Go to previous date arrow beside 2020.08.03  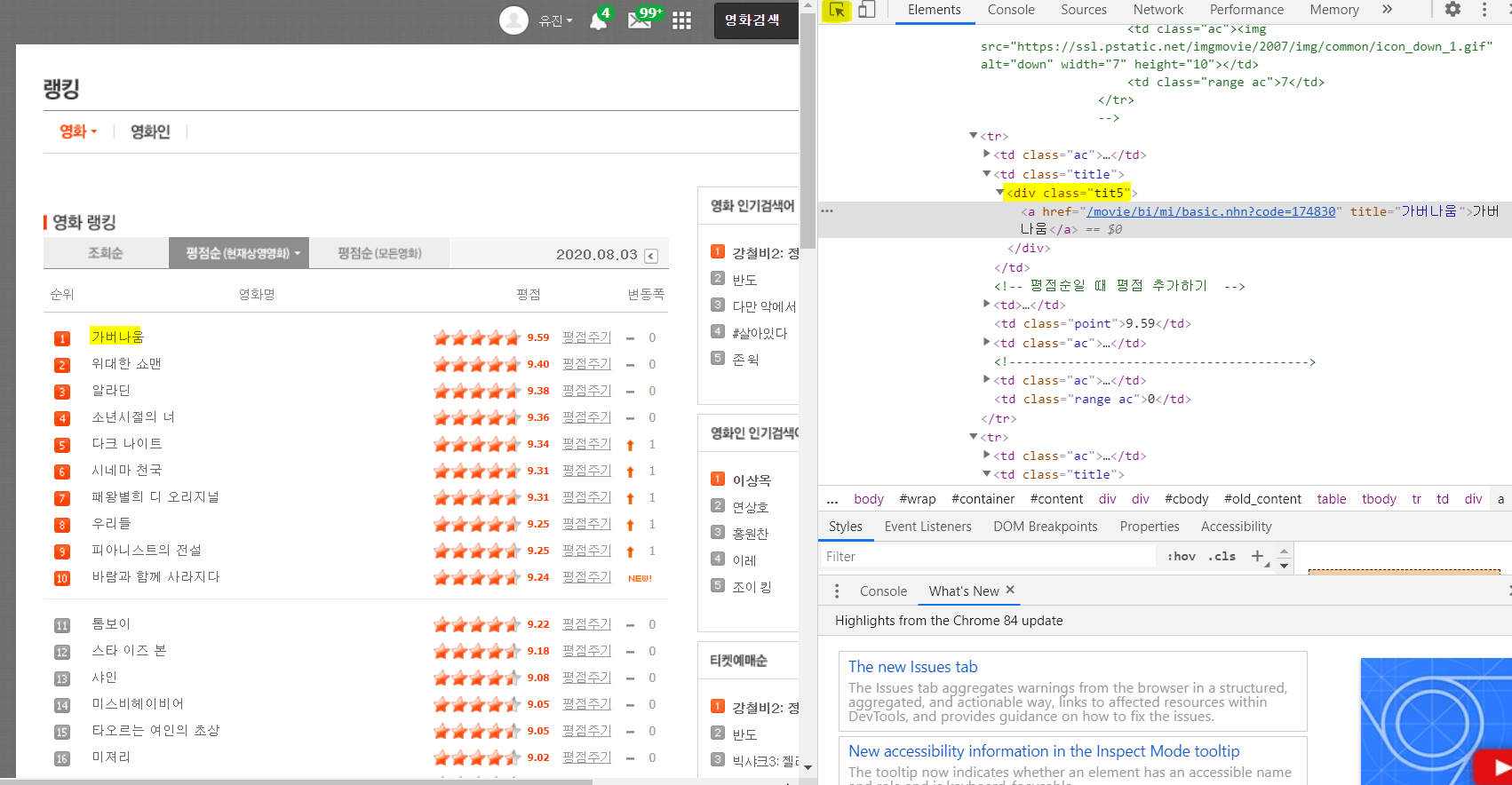click(651, 256)
